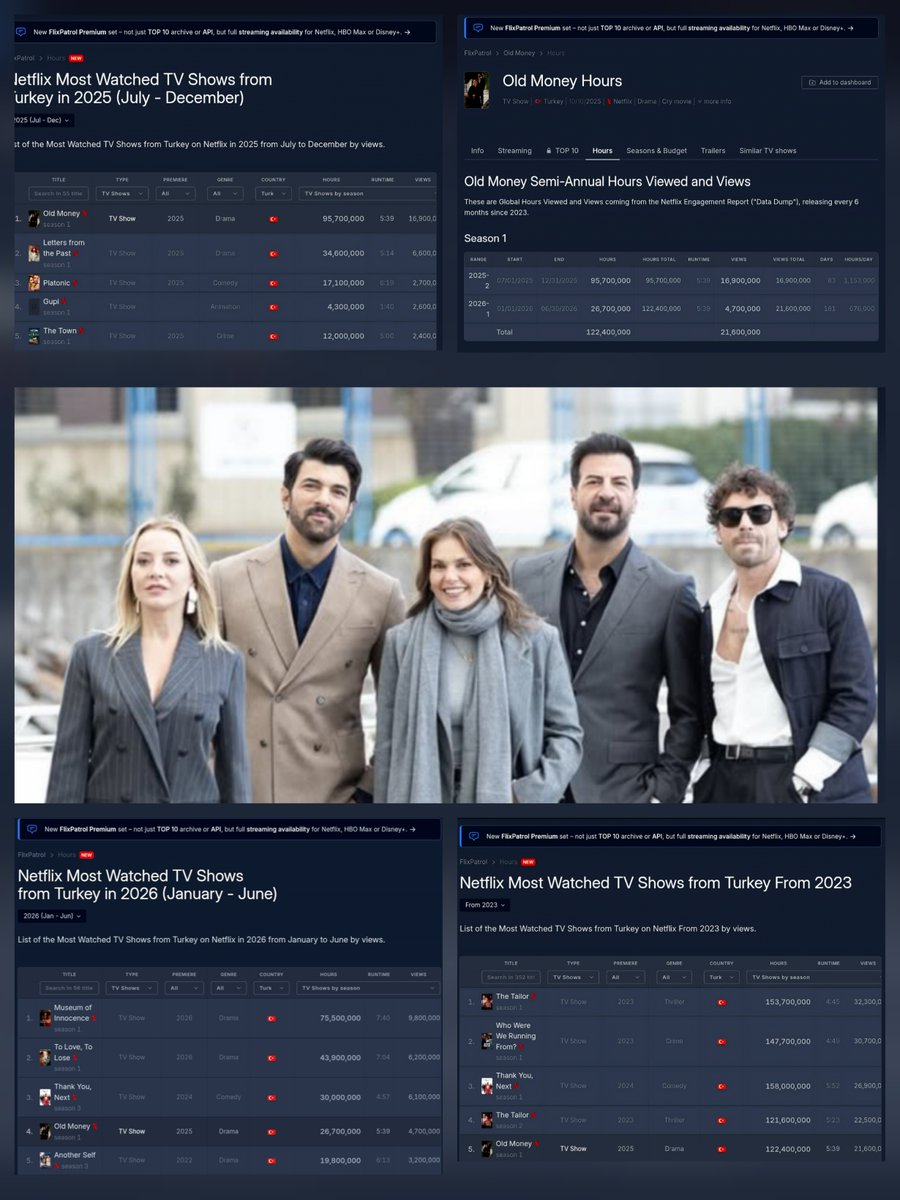The height and width of the screenshot is (1200, 900).
Task: Click Who Were We Running From poster
Action: click(x=487, y=1041)
